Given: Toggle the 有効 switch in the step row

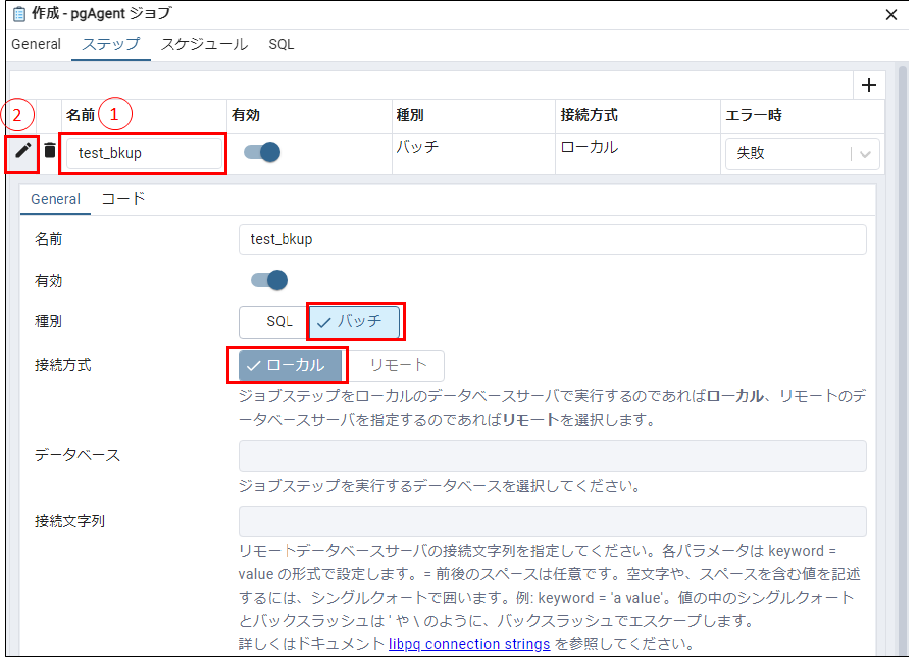Looking at the screenshot, I should 262,152.
